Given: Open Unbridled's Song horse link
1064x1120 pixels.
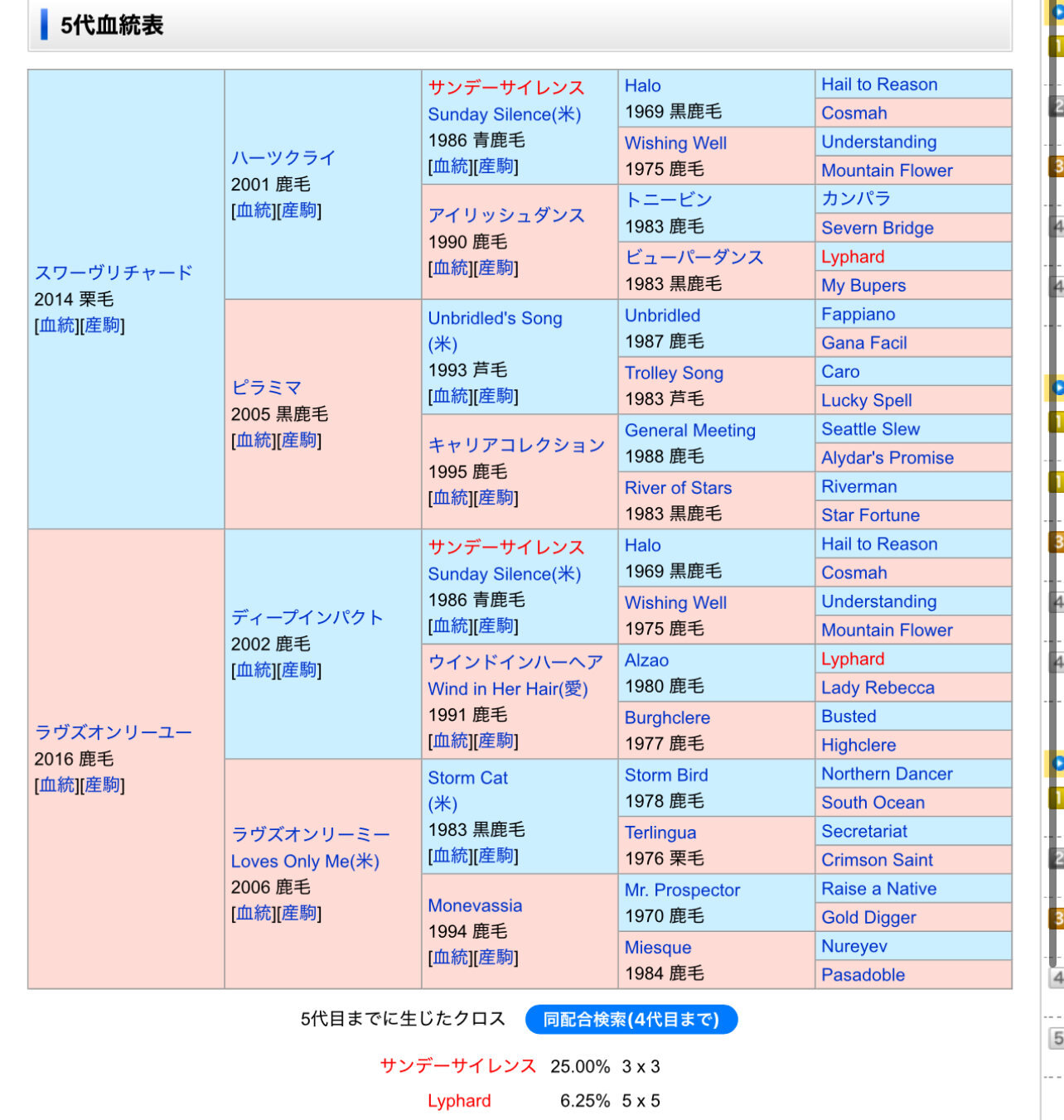Looking at the screenshot, I should click(495, 318).
